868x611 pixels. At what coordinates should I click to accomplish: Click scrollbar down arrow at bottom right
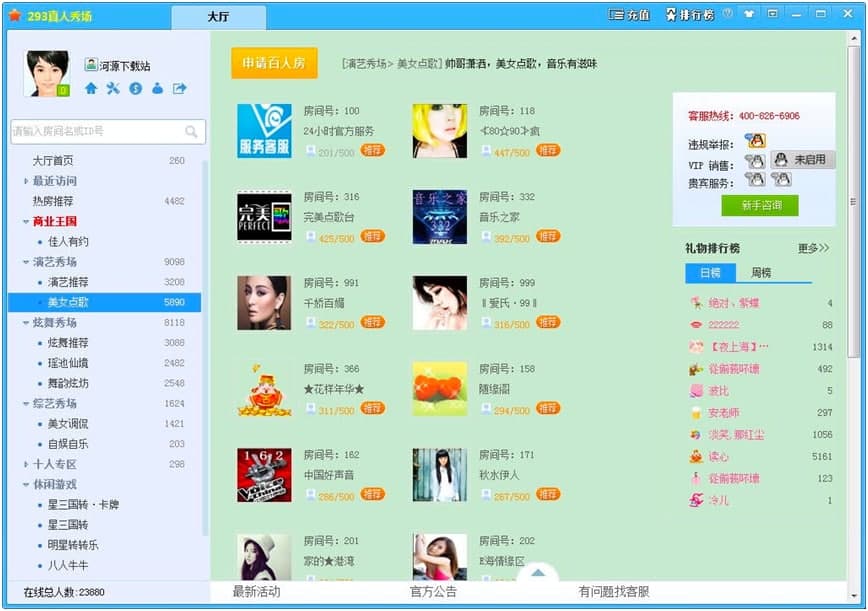[854, 596]
